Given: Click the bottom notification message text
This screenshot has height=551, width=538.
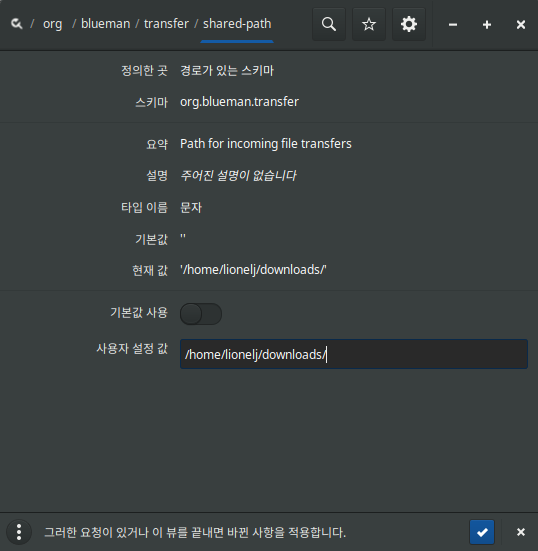Looking at the screenshot, I should (x=195, y=532).
